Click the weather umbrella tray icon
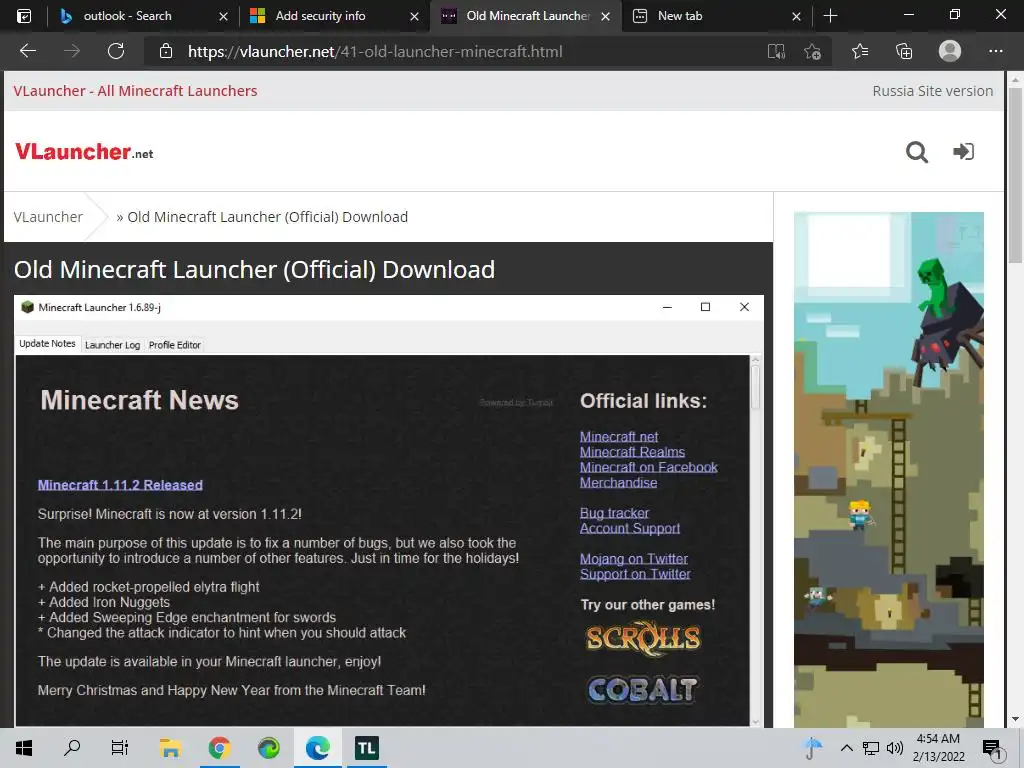 coord(812,748)
